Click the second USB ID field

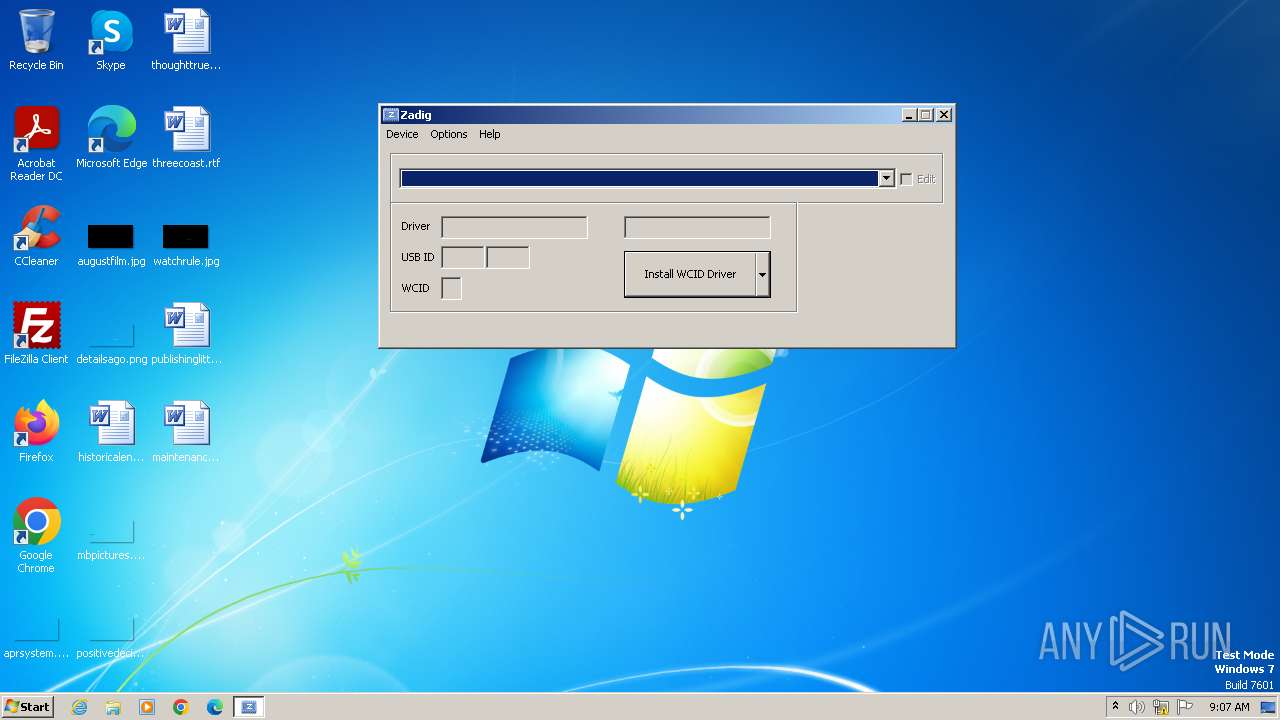[507, 257]
